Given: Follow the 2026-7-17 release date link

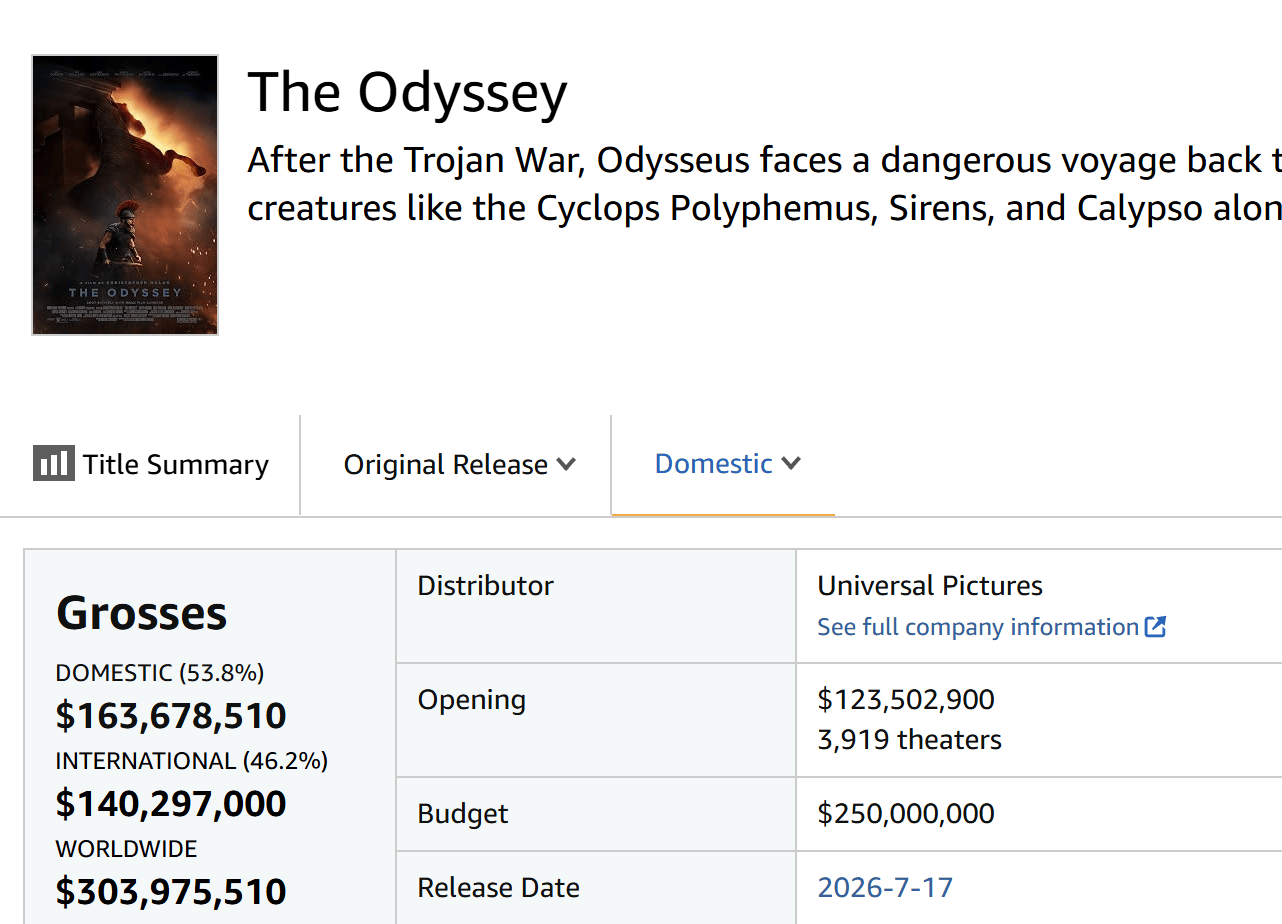Looking at the screenshot, I should click(x=885, y=888).
